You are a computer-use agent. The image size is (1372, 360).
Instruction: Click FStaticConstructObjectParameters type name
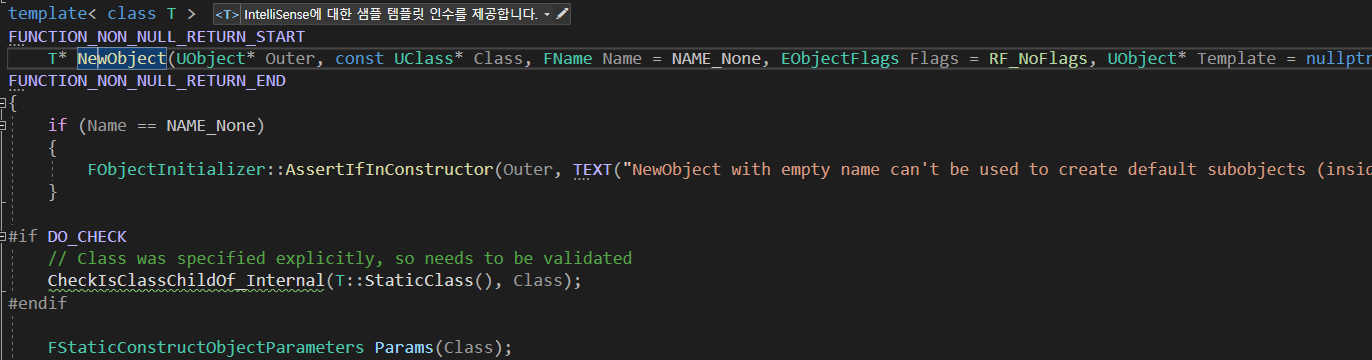tap(206, 347)
